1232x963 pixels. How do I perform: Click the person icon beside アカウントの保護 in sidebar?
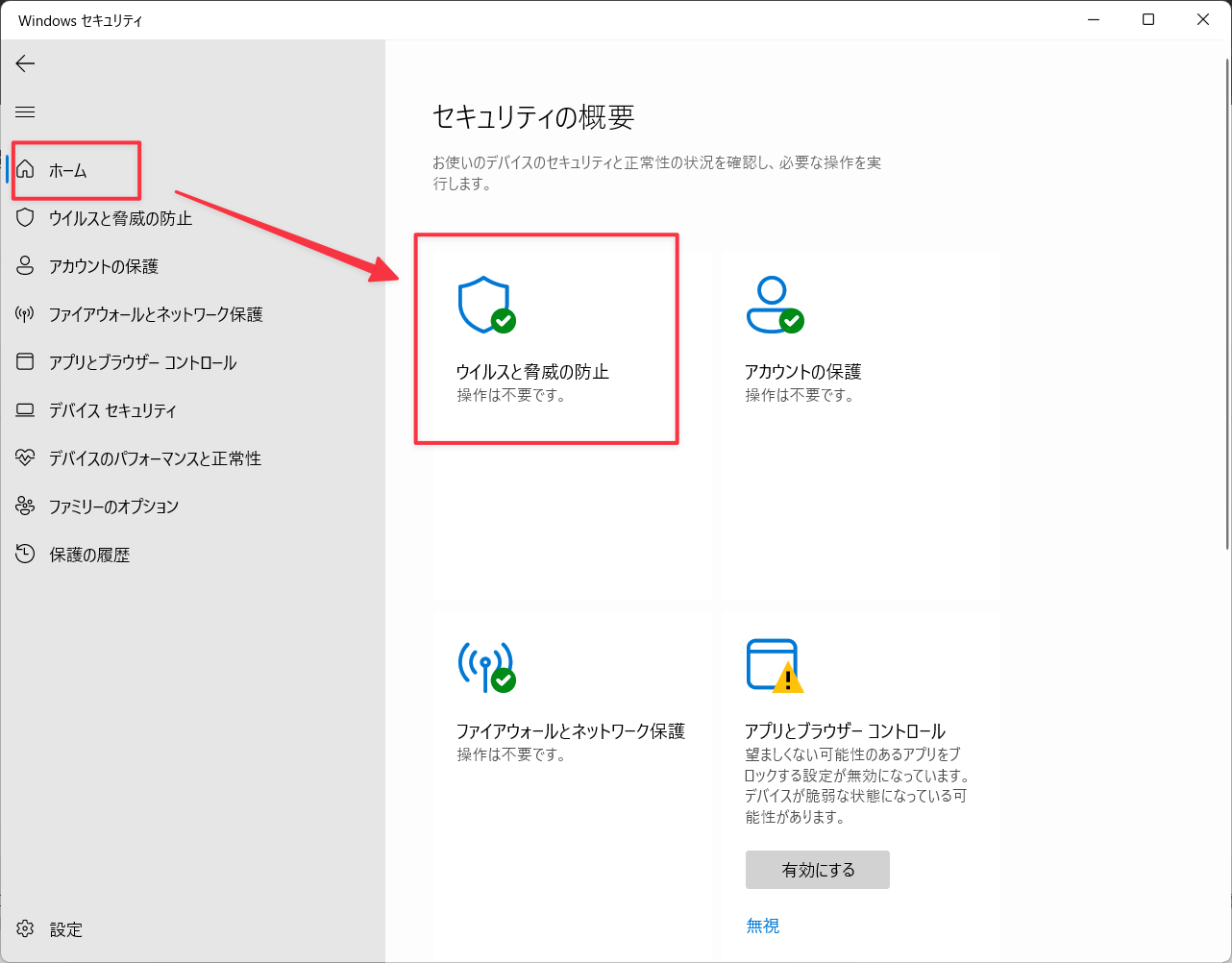26,266
